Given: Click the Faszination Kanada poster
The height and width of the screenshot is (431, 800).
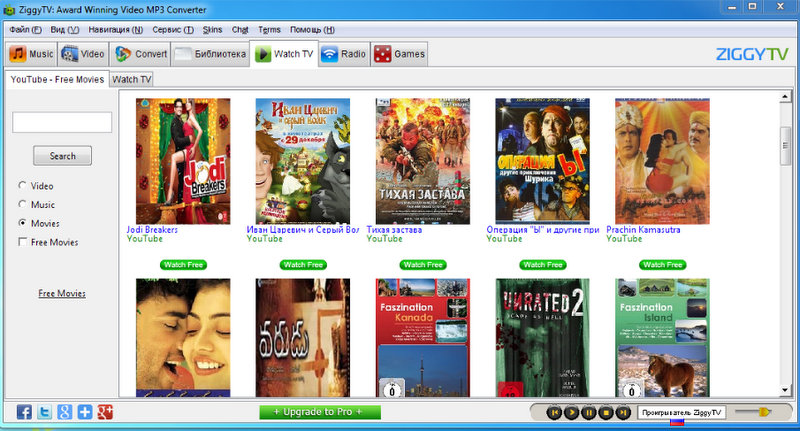Looking at the screenshot, I should pos(423,338).
